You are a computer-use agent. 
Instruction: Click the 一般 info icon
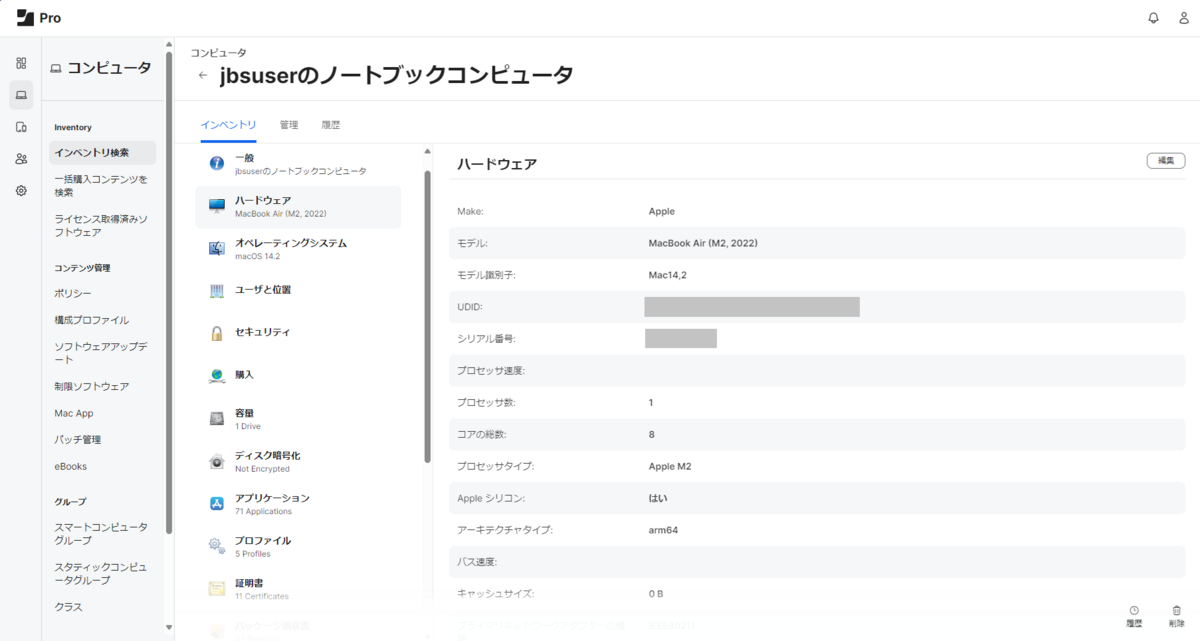(x=217, y=163)
